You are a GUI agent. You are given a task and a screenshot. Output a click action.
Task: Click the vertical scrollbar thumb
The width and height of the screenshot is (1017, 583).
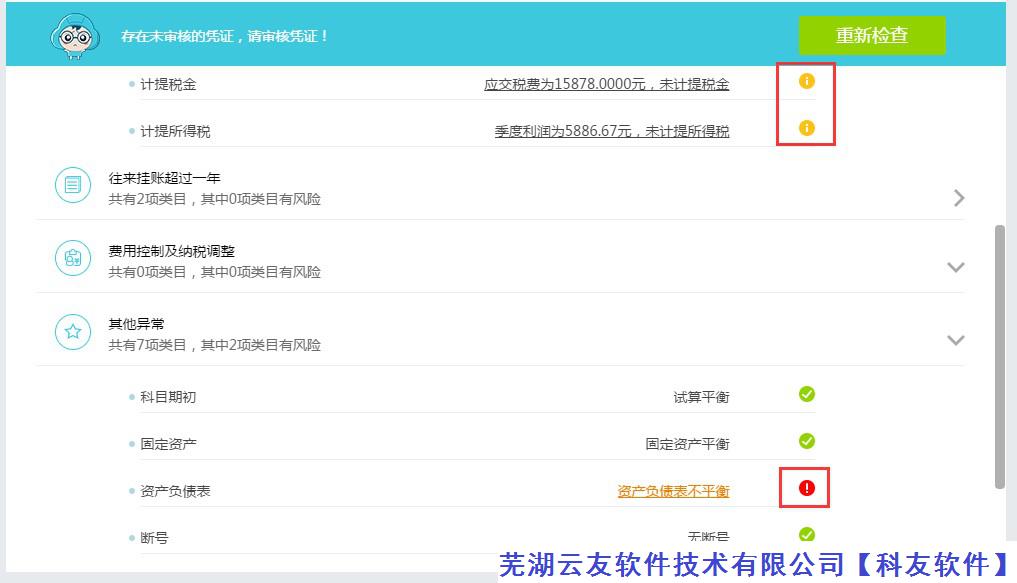pyautogui.click(x=999, y=357)
